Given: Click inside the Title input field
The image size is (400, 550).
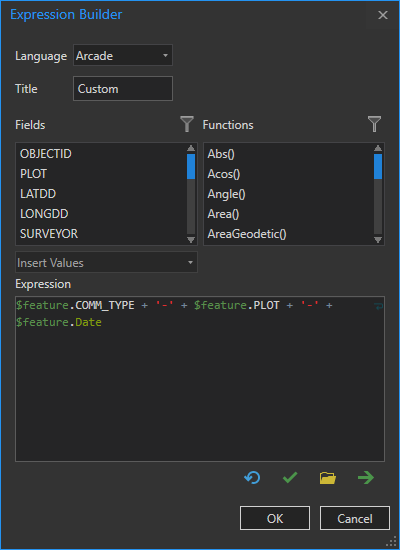Looking at the screenshot, I should [123, 88].
